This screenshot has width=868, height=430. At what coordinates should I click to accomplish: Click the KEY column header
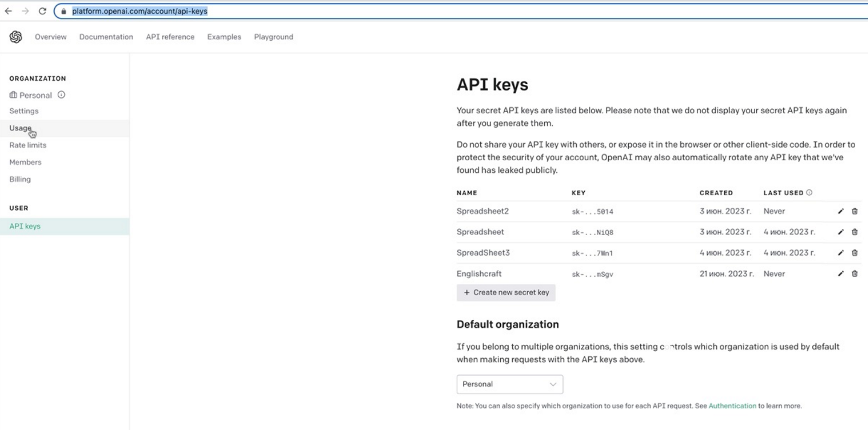(578, 193)
